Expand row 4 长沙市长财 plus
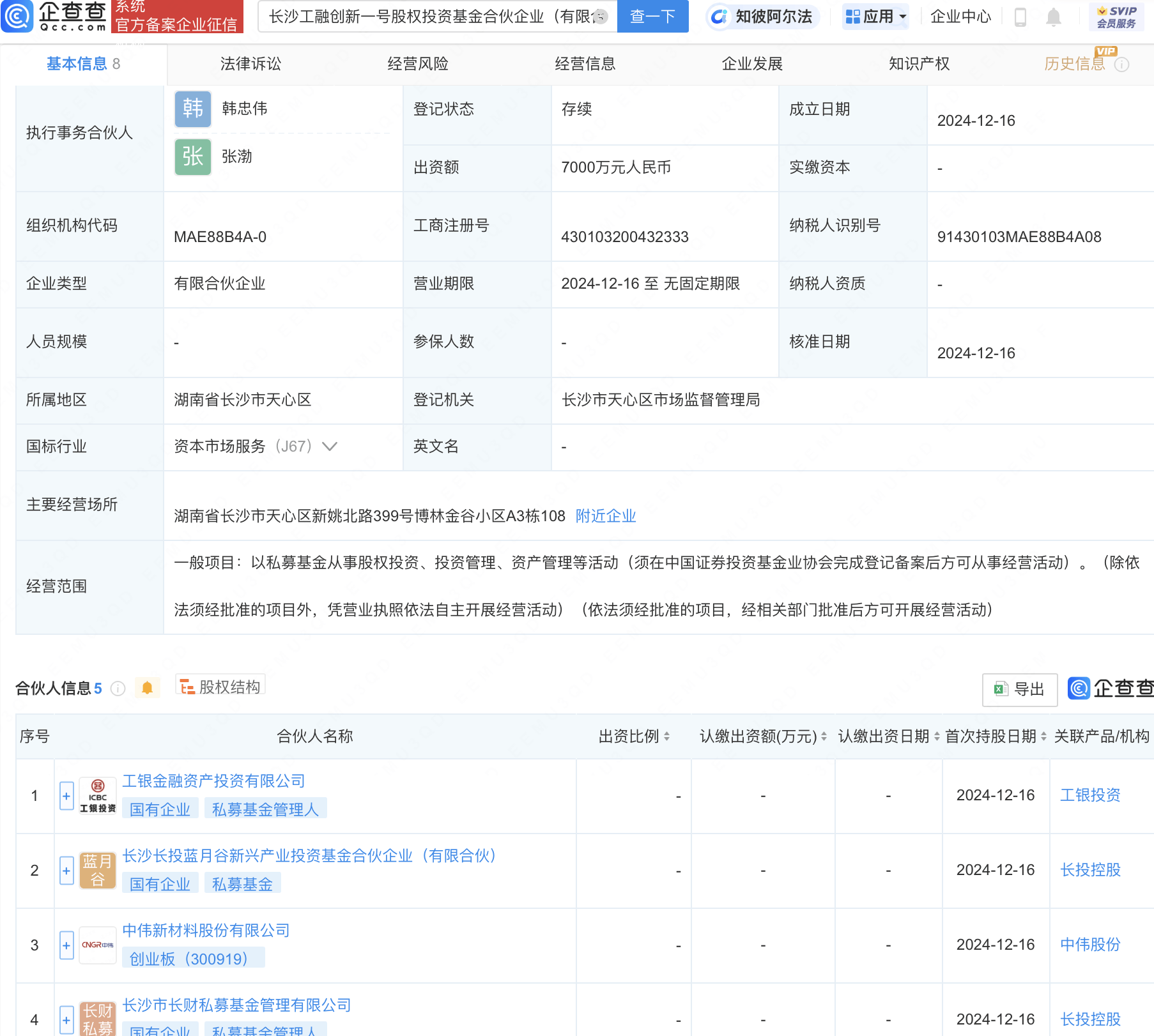Viewport: 1154px width, 1036px height. coord(66,1021)
